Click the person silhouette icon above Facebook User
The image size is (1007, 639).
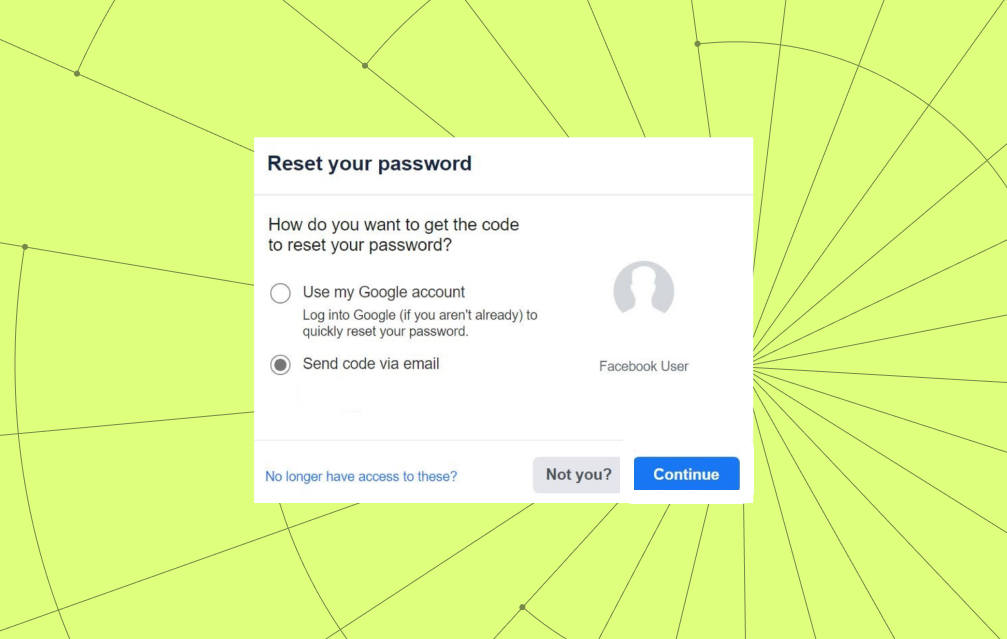(643, 290)
